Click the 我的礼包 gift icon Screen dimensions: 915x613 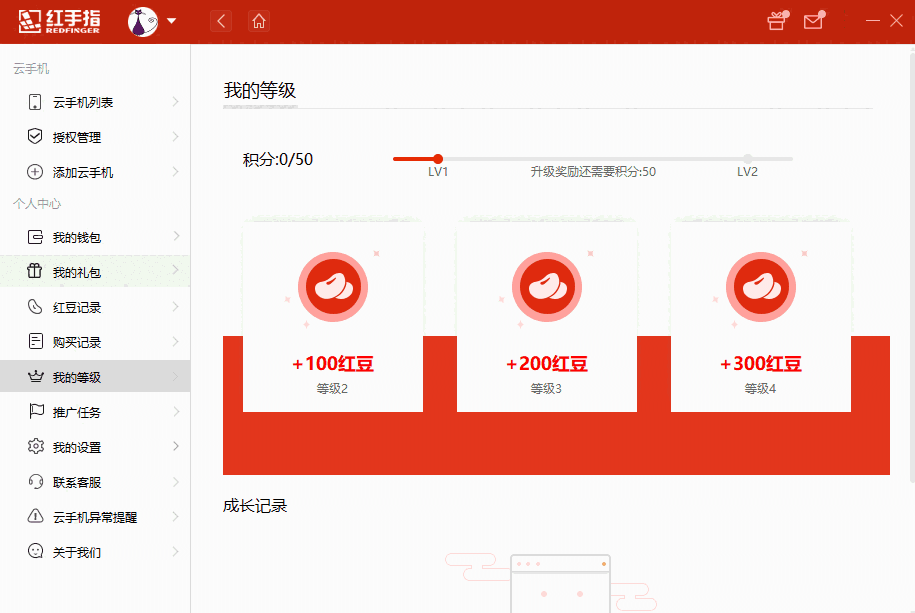pyautogui.click(x=35, y=271)
